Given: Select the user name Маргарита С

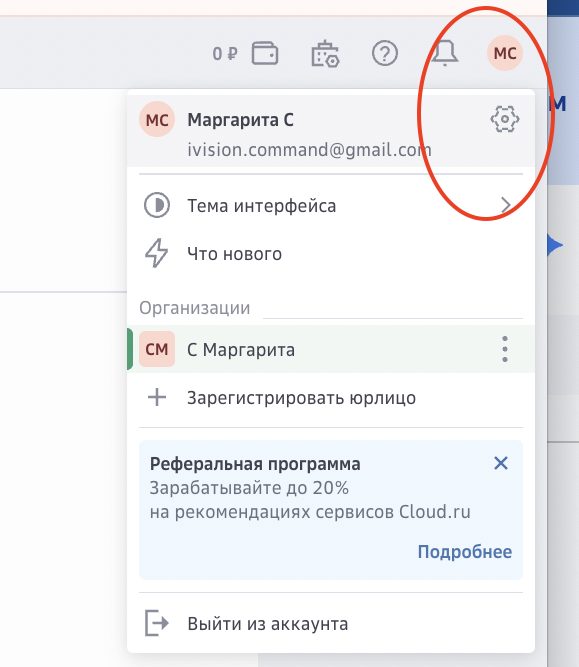Looking at the screenshot, I should (x=240, y=120).
